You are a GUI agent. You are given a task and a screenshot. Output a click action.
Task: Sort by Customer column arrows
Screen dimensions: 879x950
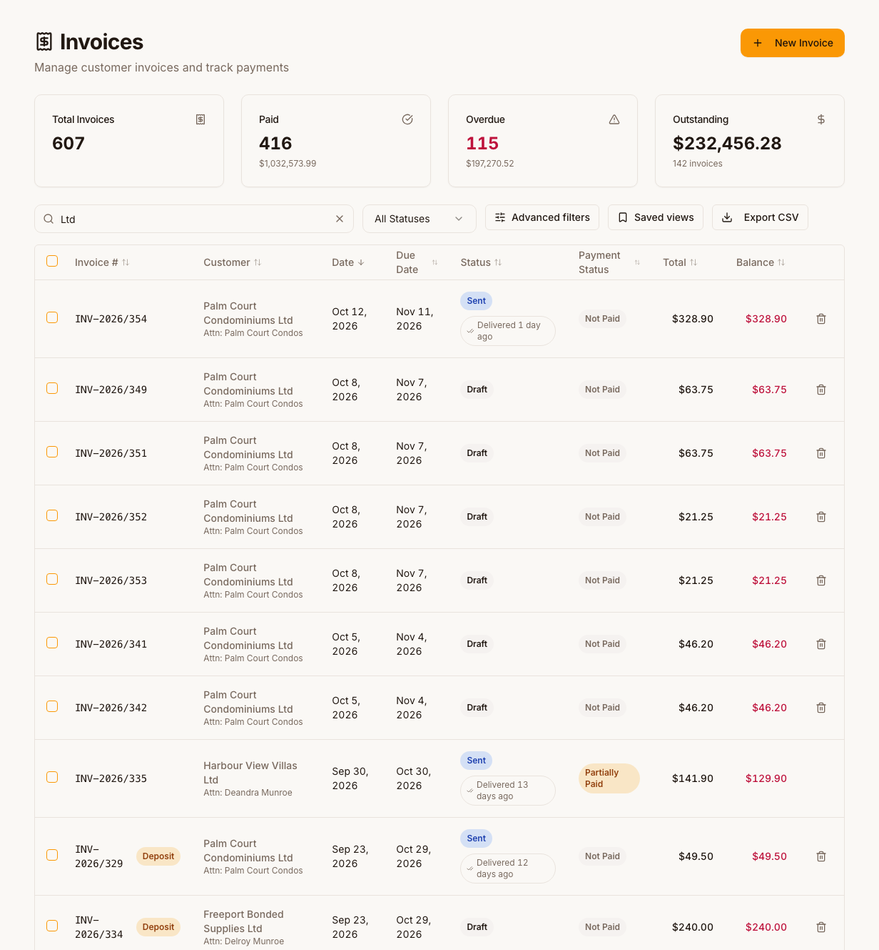tap(257, 262)
